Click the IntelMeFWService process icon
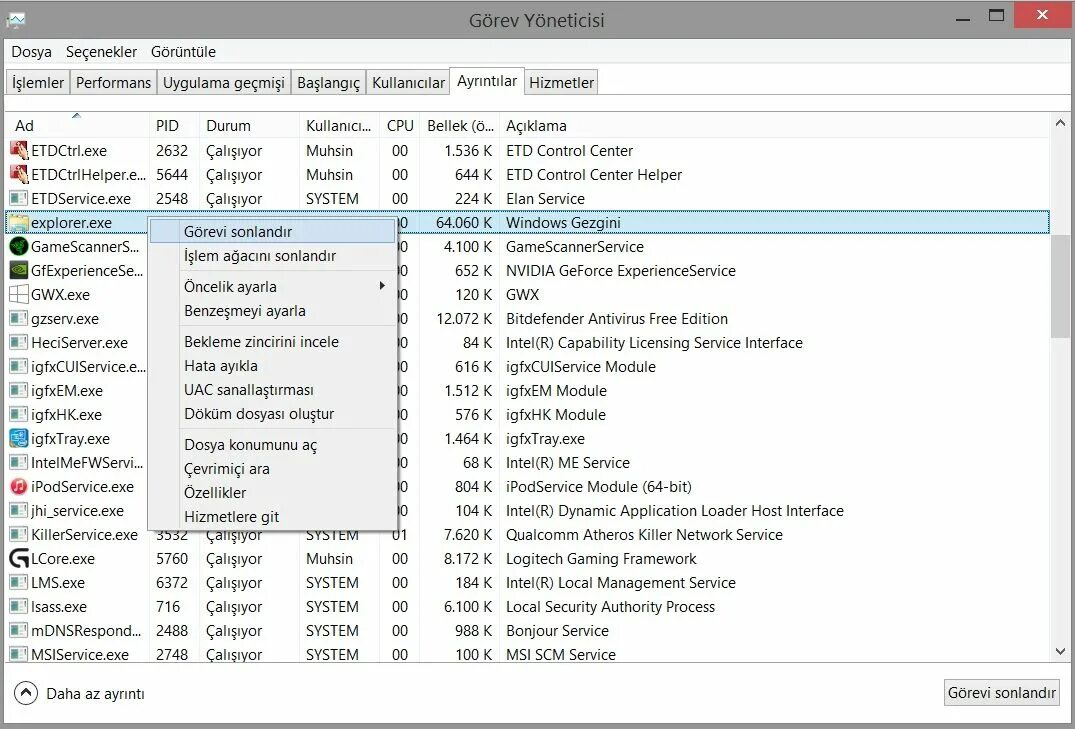This screenshot has width=1075, height=729. coord(19,462)
